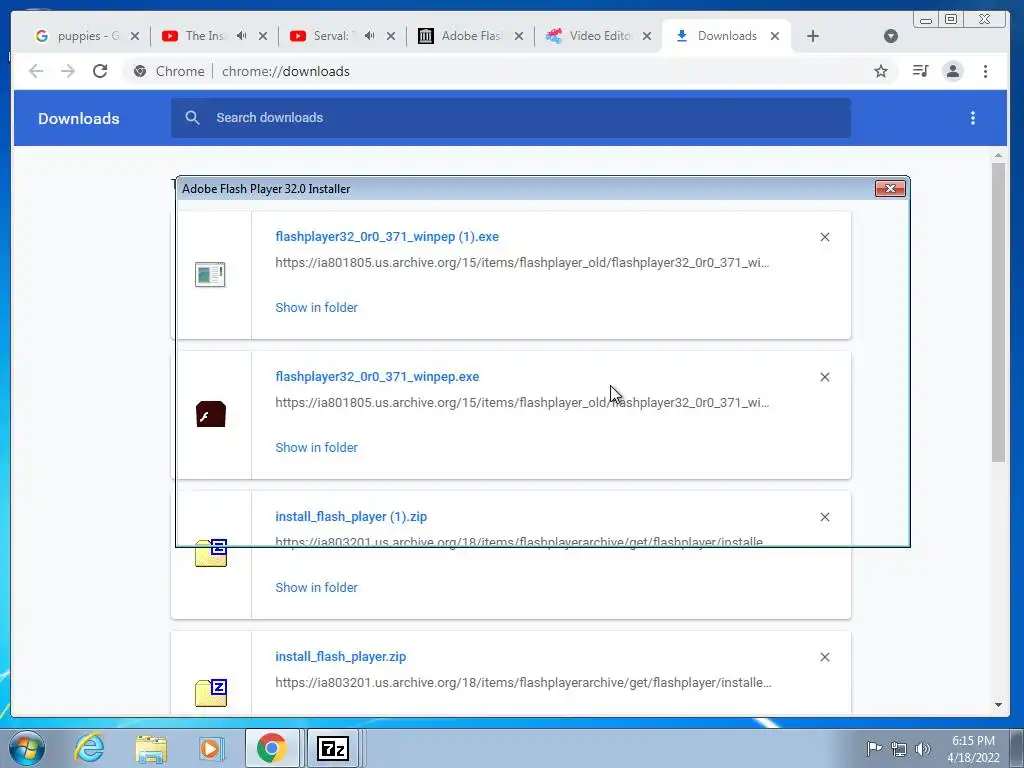
Task: Select Chrome in the taskbar
Action: 272,748
